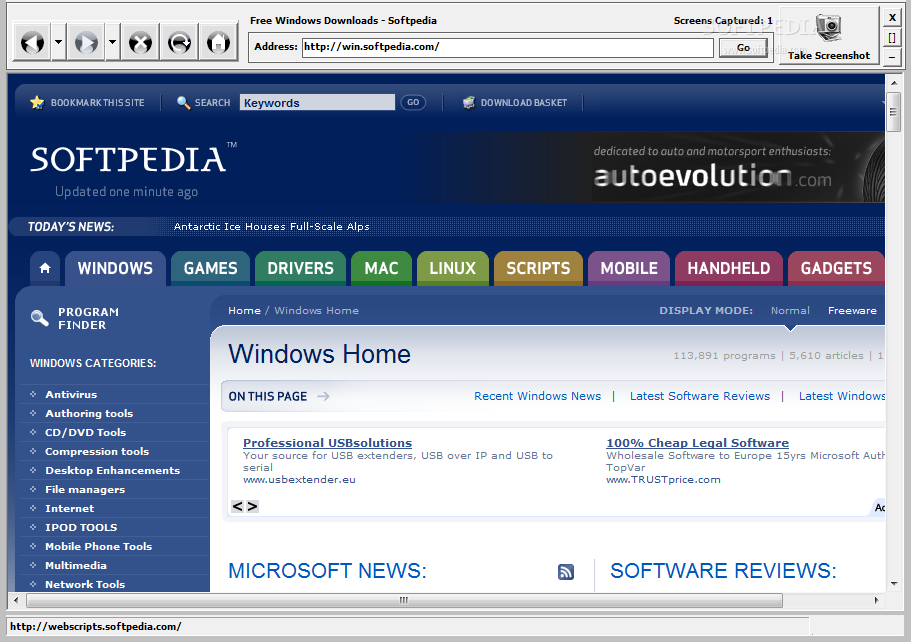
Task: Open the Authoring tools category
Action: (x=89, y=414)
